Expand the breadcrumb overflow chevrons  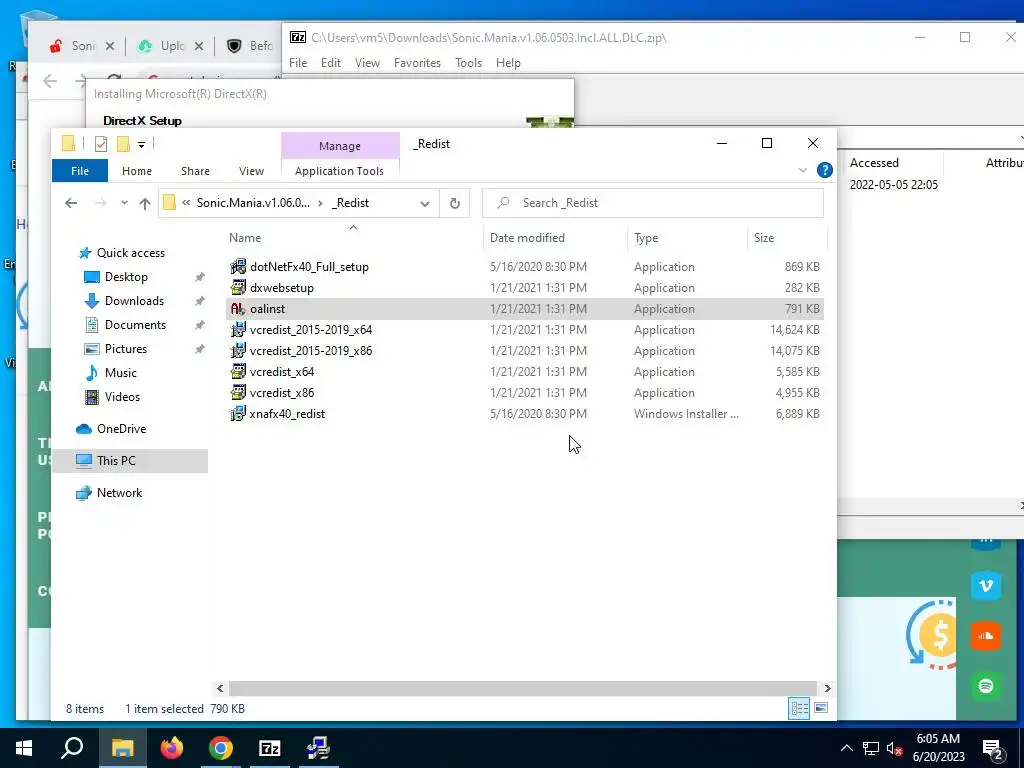186,203
